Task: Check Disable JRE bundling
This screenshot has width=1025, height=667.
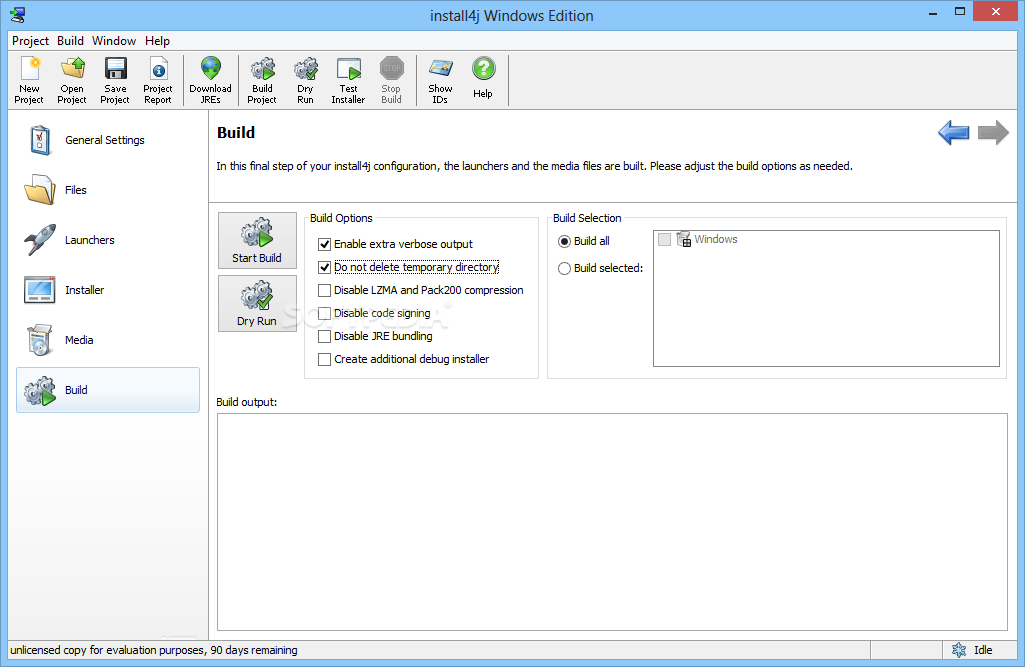Action: pyautogui.click(x=324, y=336)
